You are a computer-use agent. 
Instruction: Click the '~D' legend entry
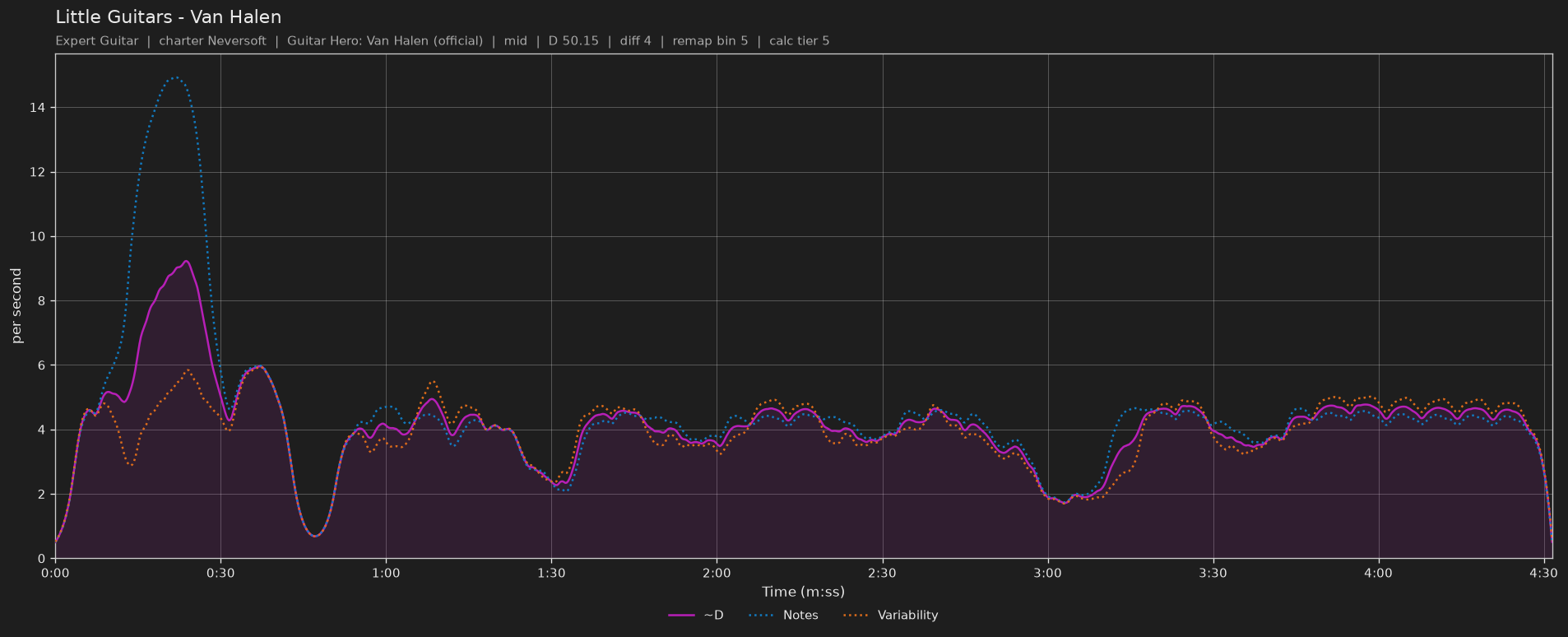(696, 615)
